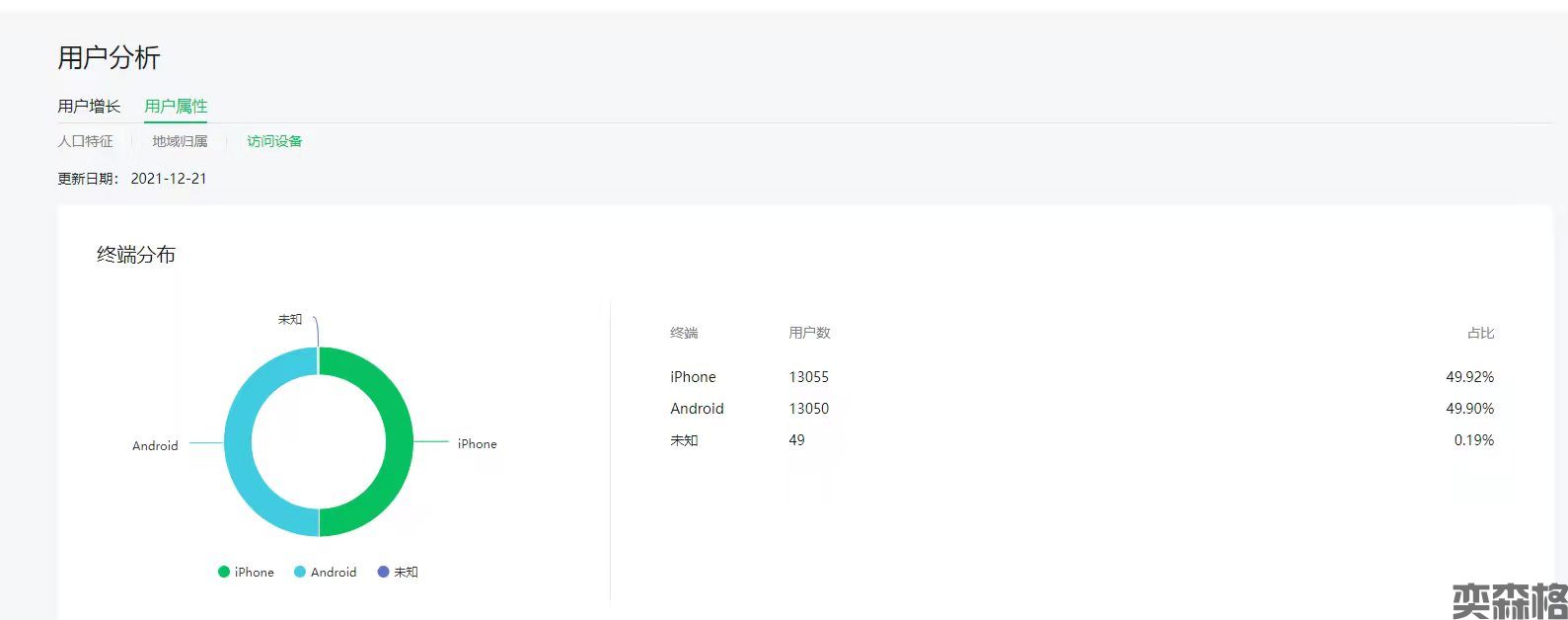
Task: Click the 占比 column header
Action: [x=1480, y=333]
